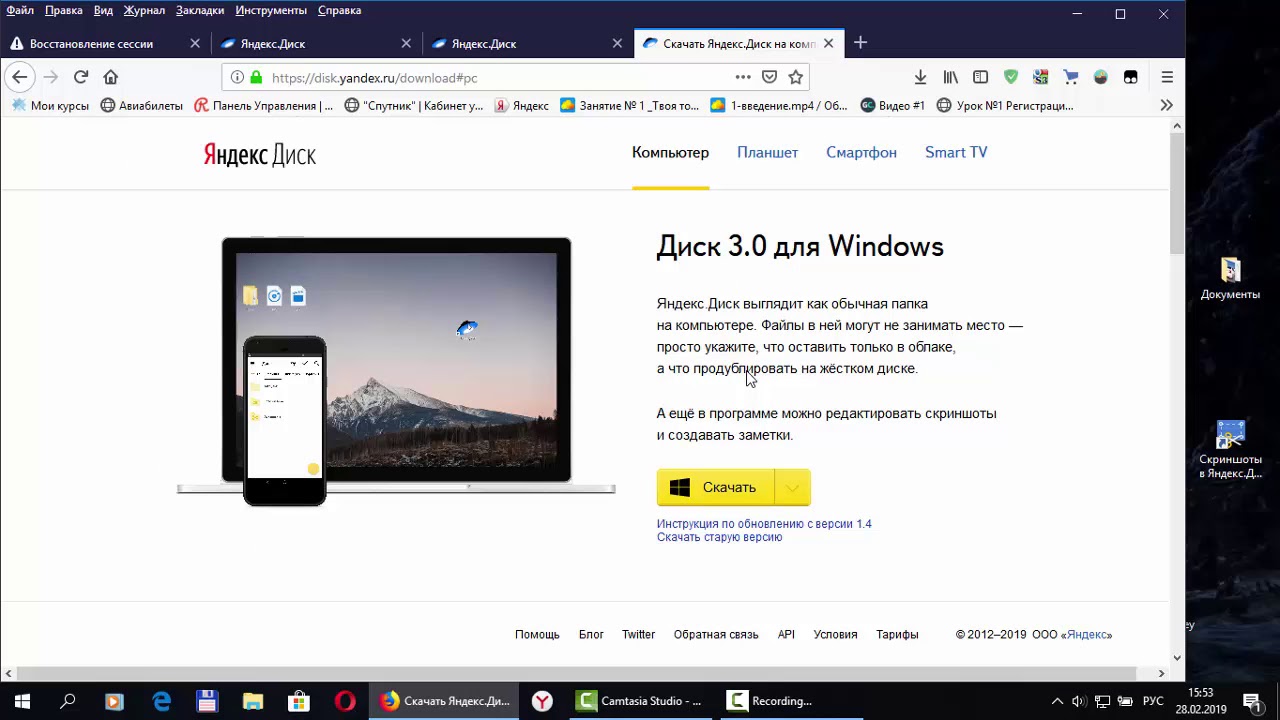Click the green shield extension icon

click(1011, 77)
